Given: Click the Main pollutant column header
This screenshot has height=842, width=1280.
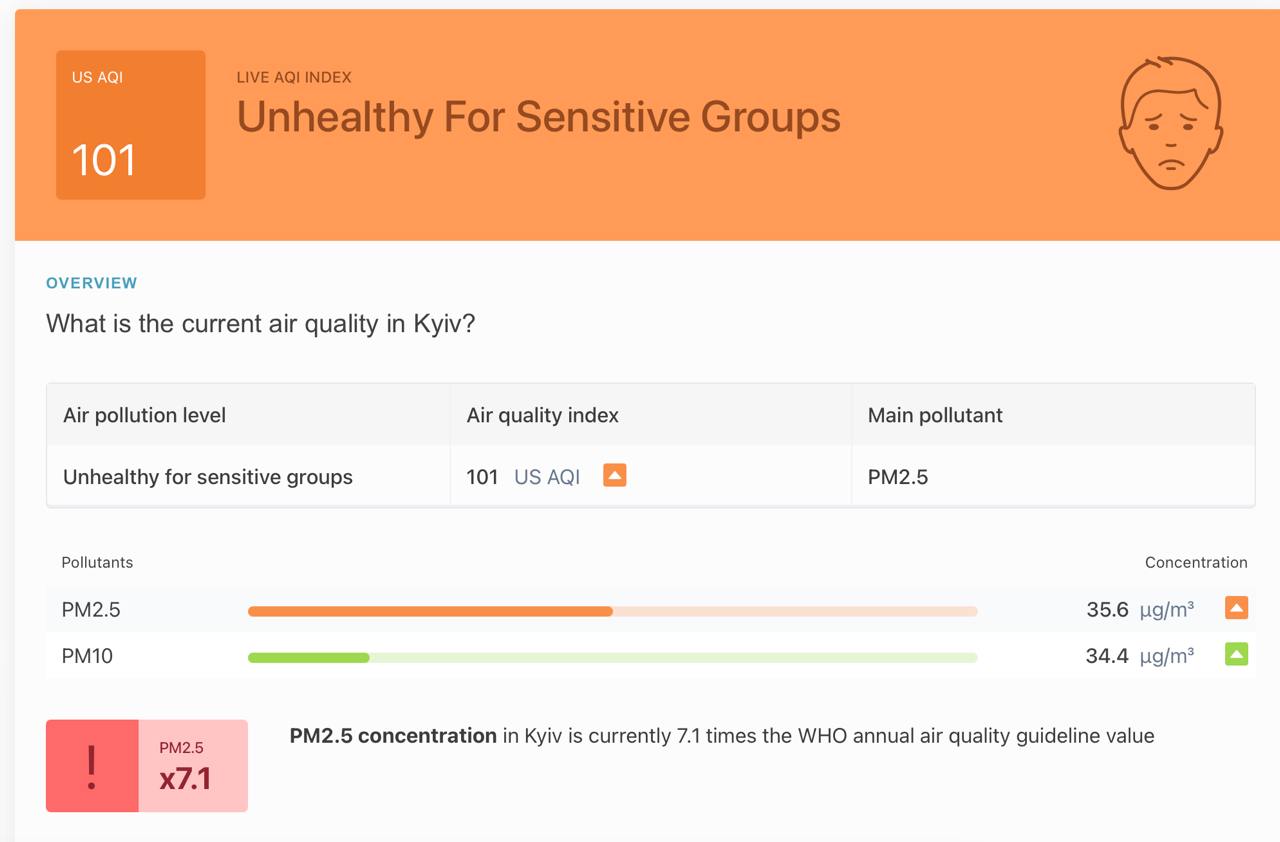Looking at the screenshot, I should pos(935,415).
